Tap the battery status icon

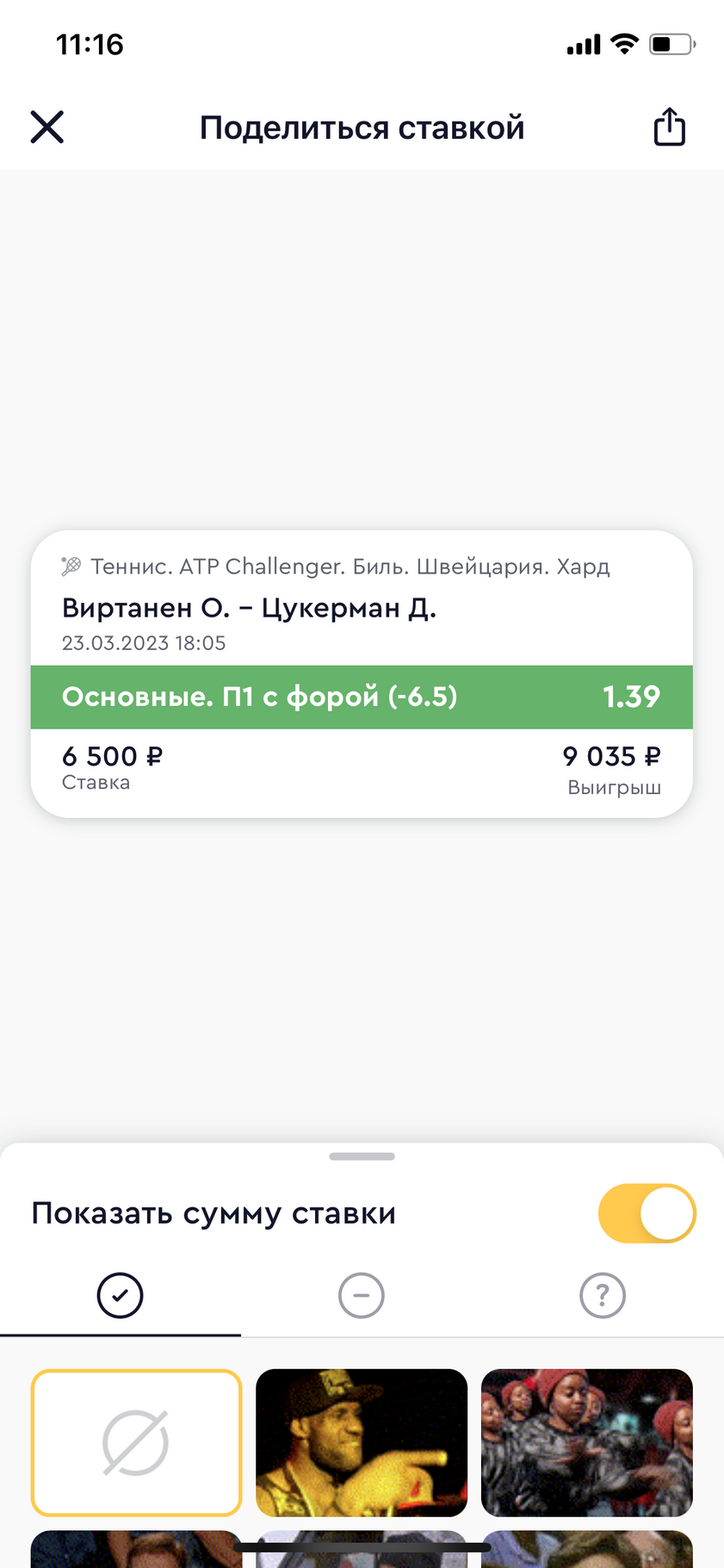[x=672, y=44]
